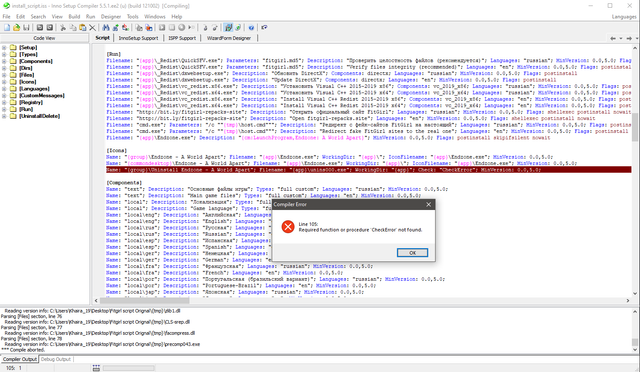Expand the [CustomMessages] tree node
This screenshot has height=372, width=640.
[x=4, y=96]
